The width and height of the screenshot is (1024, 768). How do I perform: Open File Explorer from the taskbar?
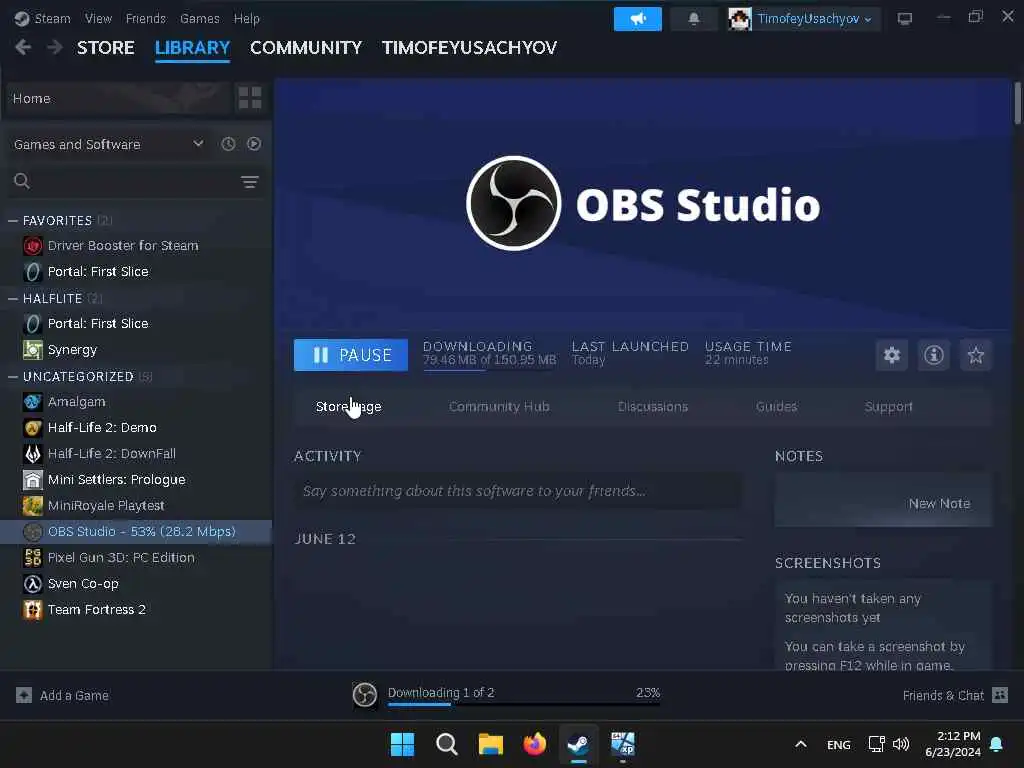tap(490, 744)
